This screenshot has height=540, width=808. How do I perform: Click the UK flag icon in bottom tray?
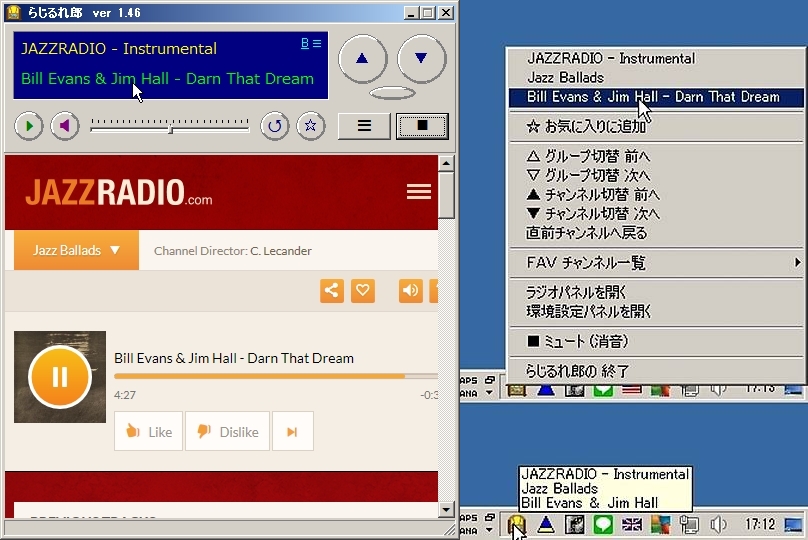click(632, 525)
